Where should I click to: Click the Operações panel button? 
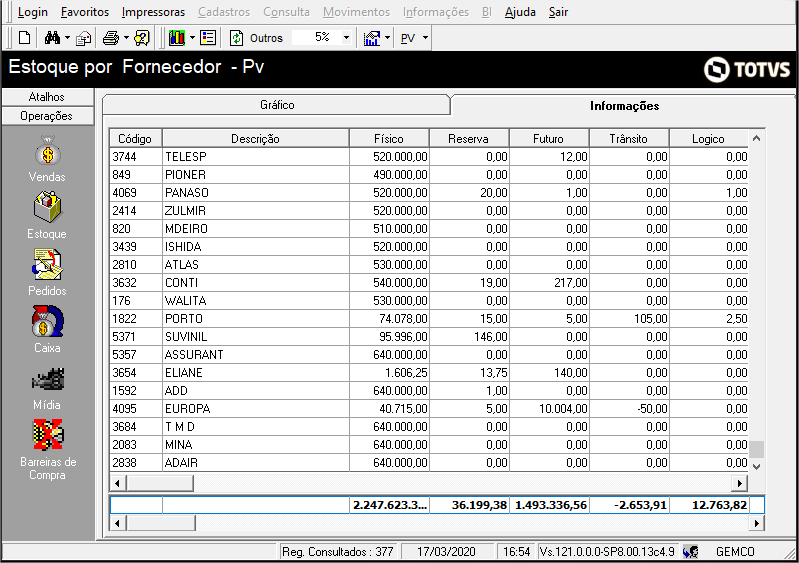(x=47, y=116)
